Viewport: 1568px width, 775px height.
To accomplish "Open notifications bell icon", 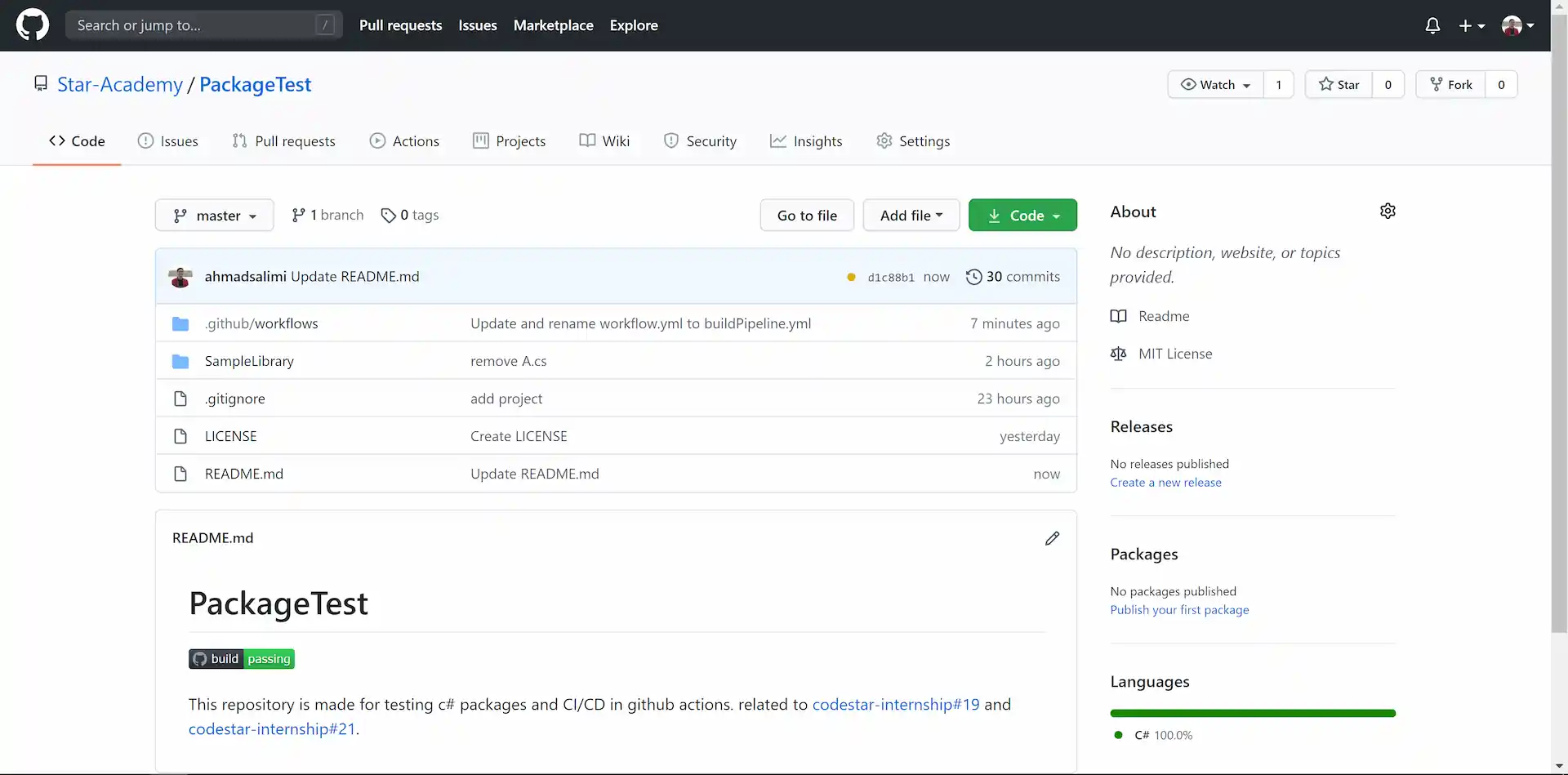I will pos(1432,25).
